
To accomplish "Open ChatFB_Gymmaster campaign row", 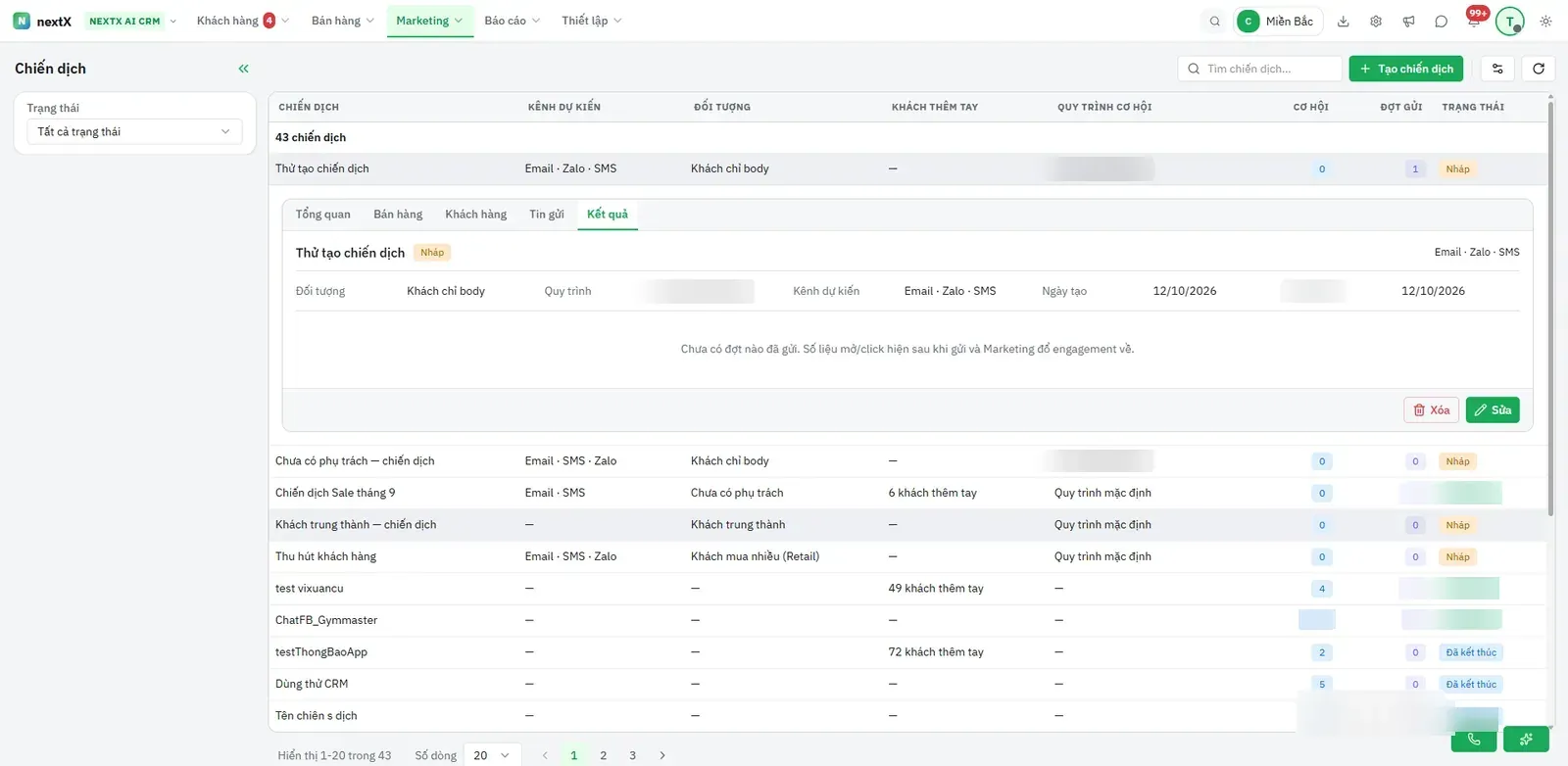I will [907, 620].
